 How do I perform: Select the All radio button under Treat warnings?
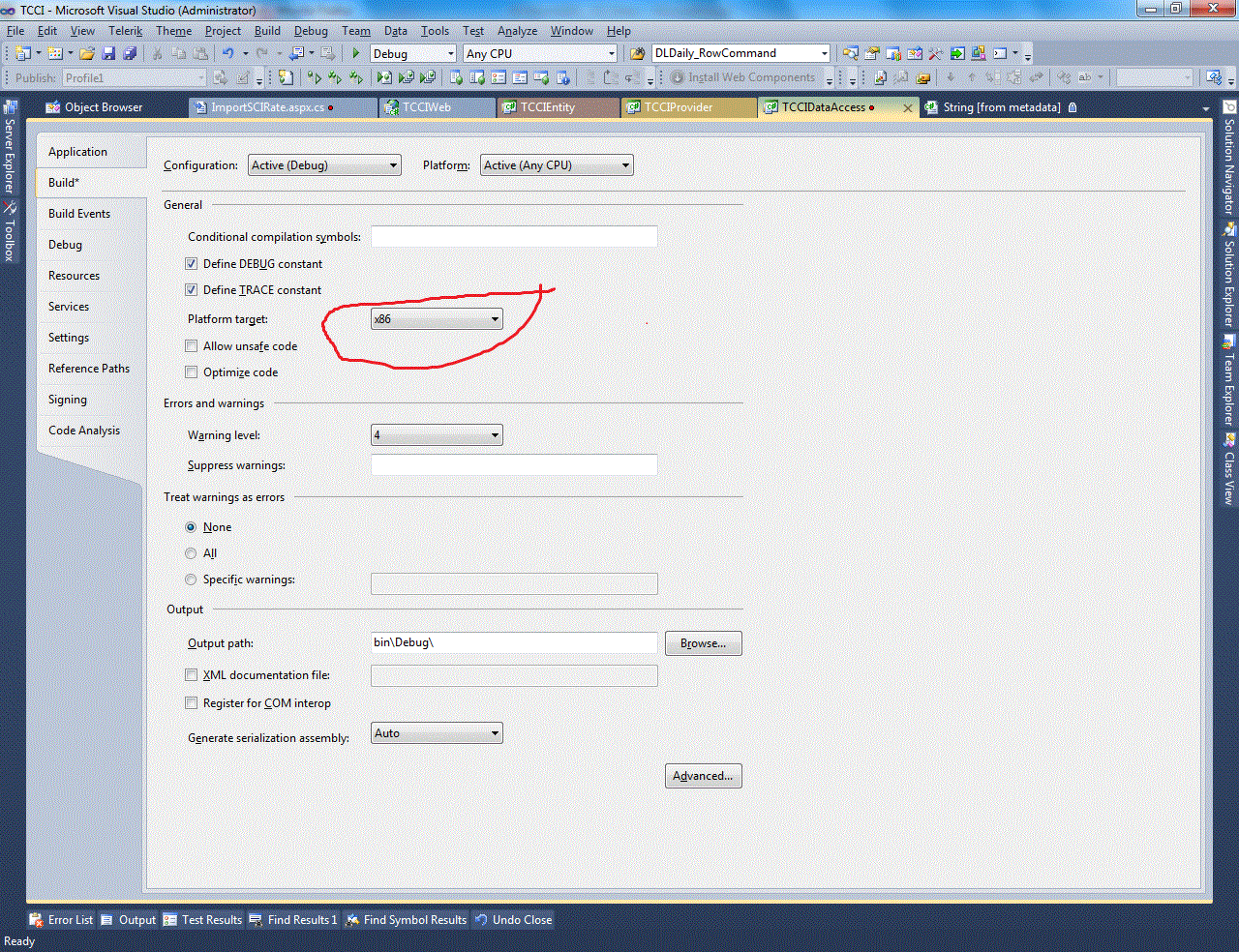191,552
